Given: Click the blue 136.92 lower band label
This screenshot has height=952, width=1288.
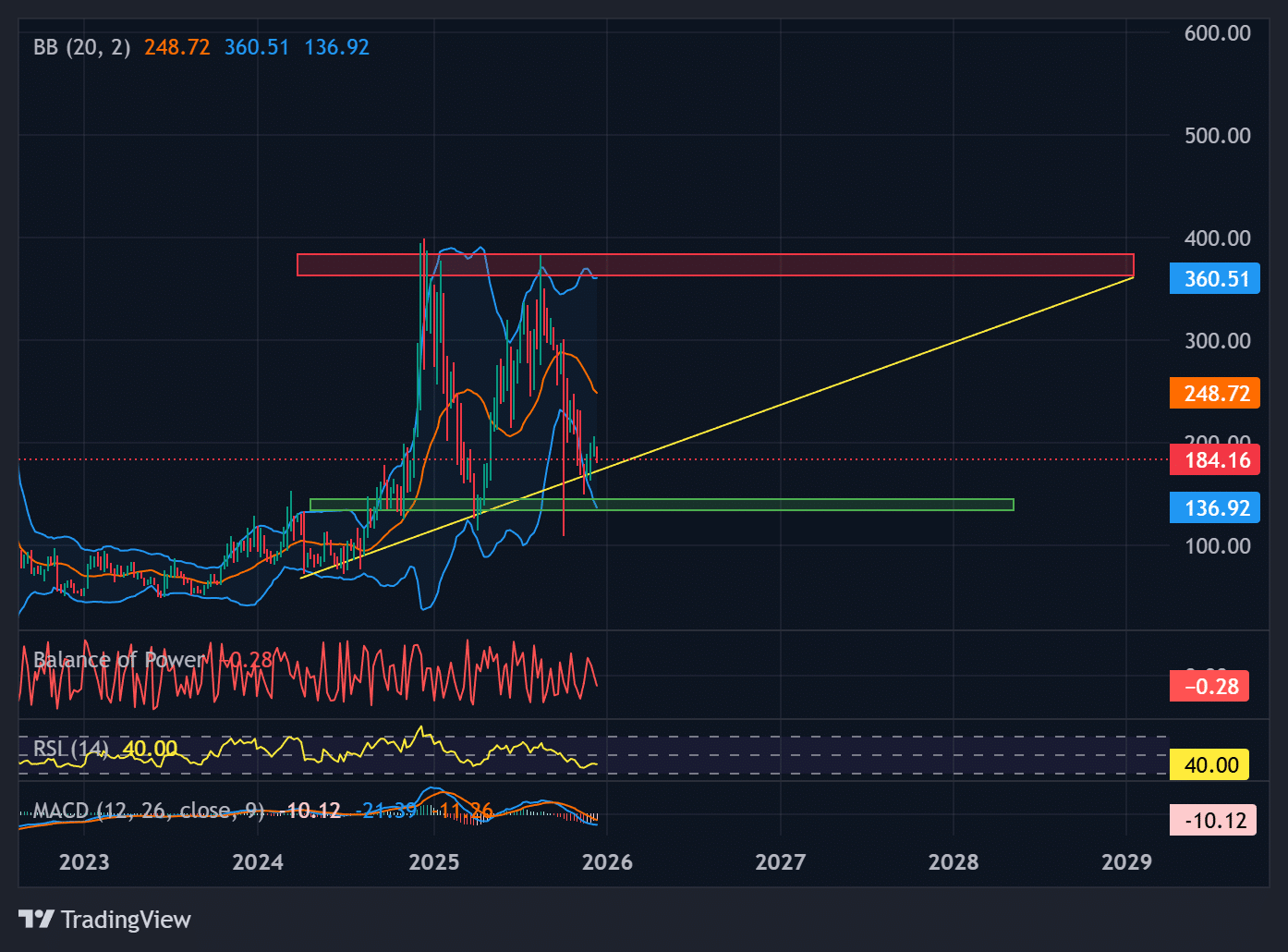Looking at the screenshot, I should click(x=1214, y=507).
